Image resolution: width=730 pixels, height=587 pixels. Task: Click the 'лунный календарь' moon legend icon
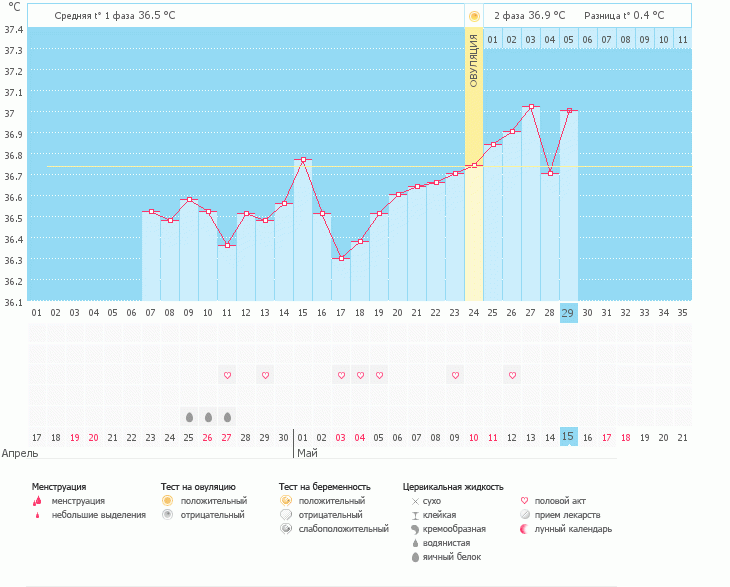(x=524, y=529)
